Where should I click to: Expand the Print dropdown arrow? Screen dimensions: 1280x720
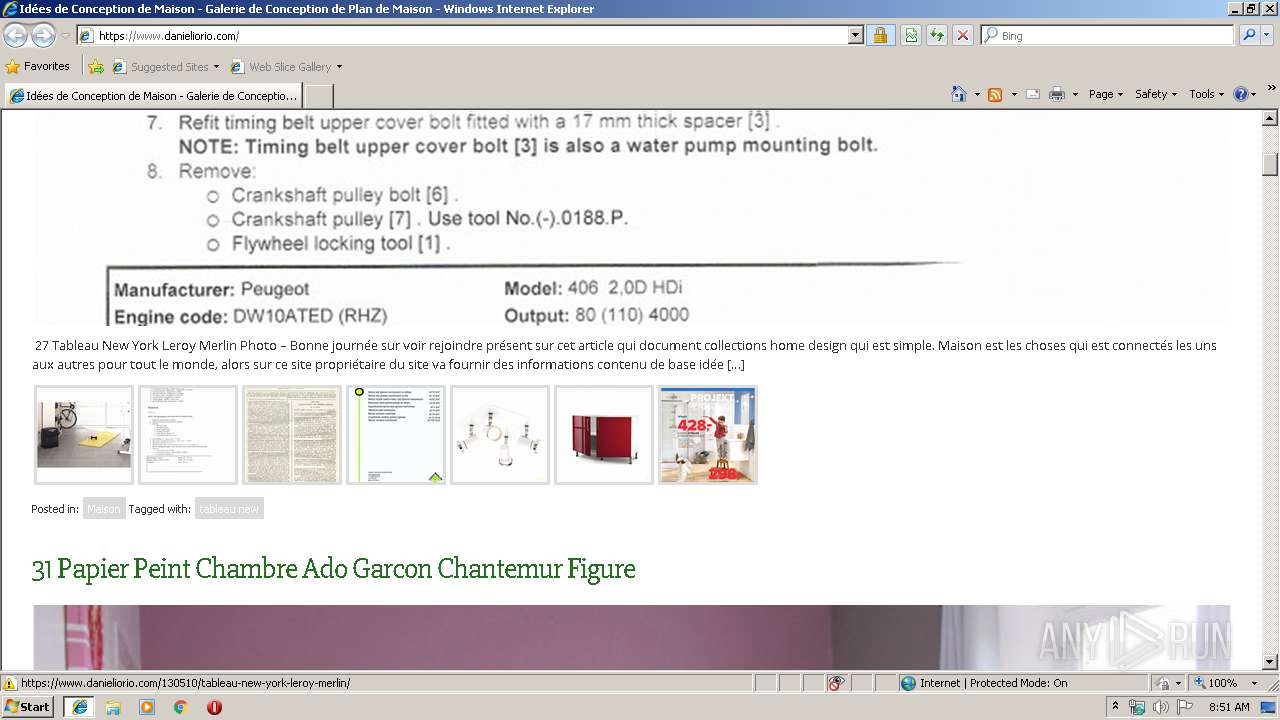click(x=1075, y=94)
